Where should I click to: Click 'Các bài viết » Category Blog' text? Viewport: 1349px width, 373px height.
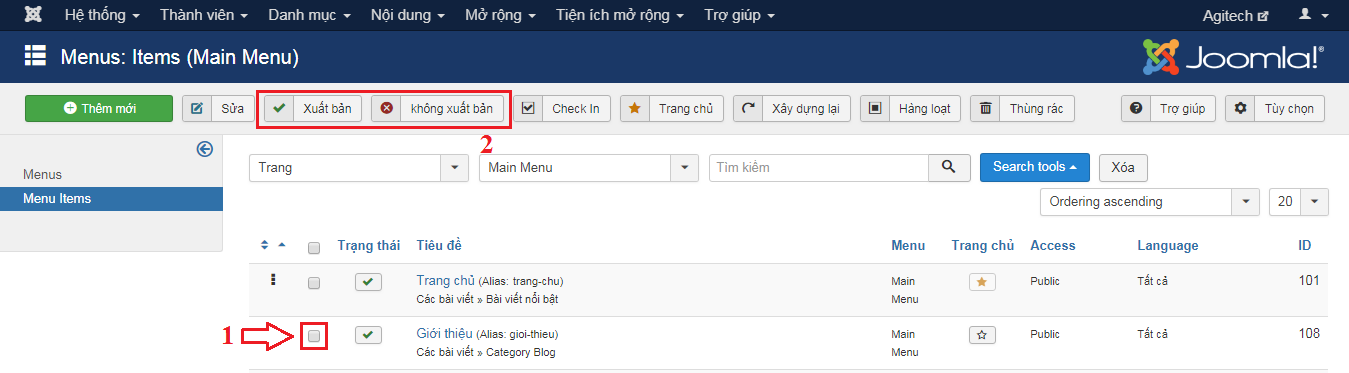tap(486, 352)
